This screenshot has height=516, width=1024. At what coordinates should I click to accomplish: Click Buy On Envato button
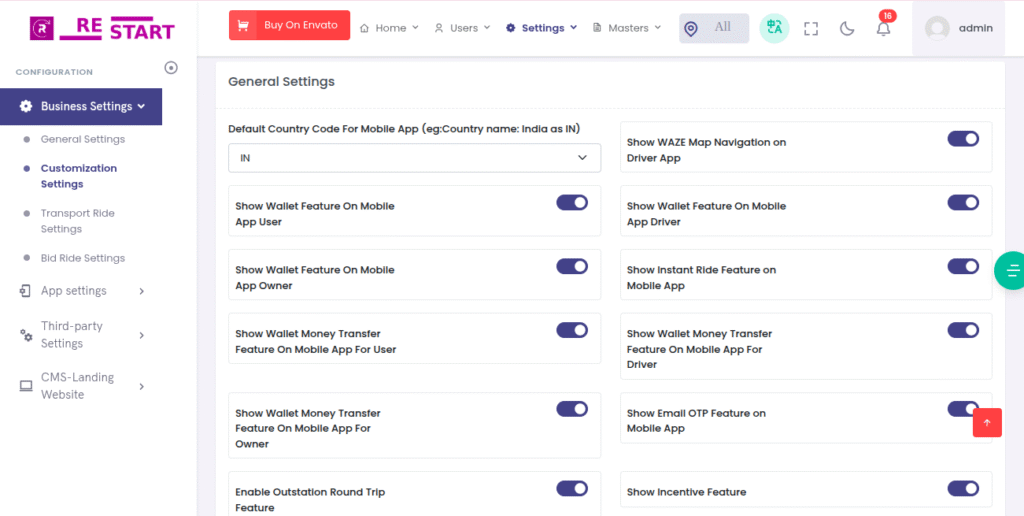289,25
